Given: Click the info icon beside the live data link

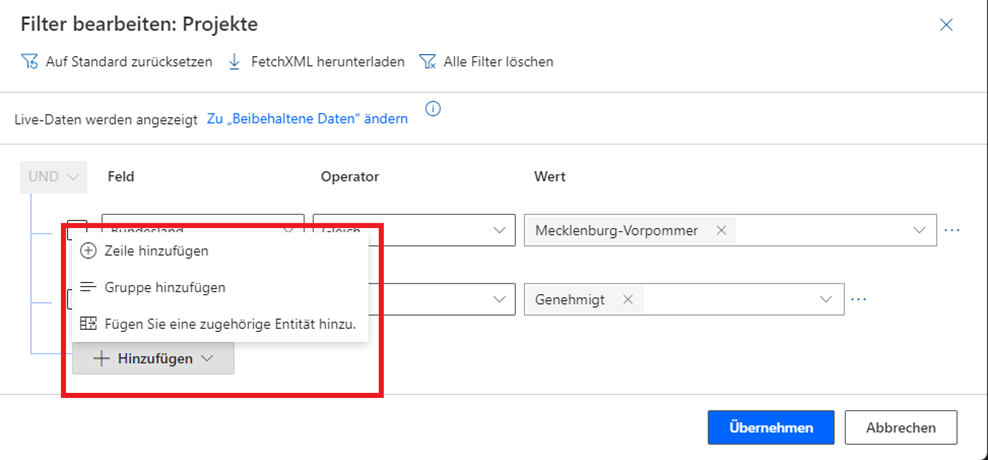Looking at the screenshot, I should pos(433,110).
